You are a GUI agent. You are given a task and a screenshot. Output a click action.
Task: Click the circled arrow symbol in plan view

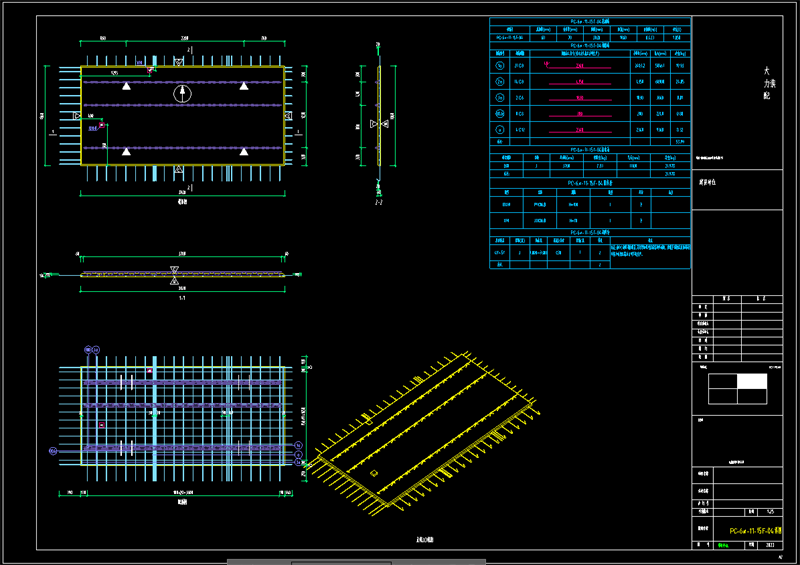(182, 93)
